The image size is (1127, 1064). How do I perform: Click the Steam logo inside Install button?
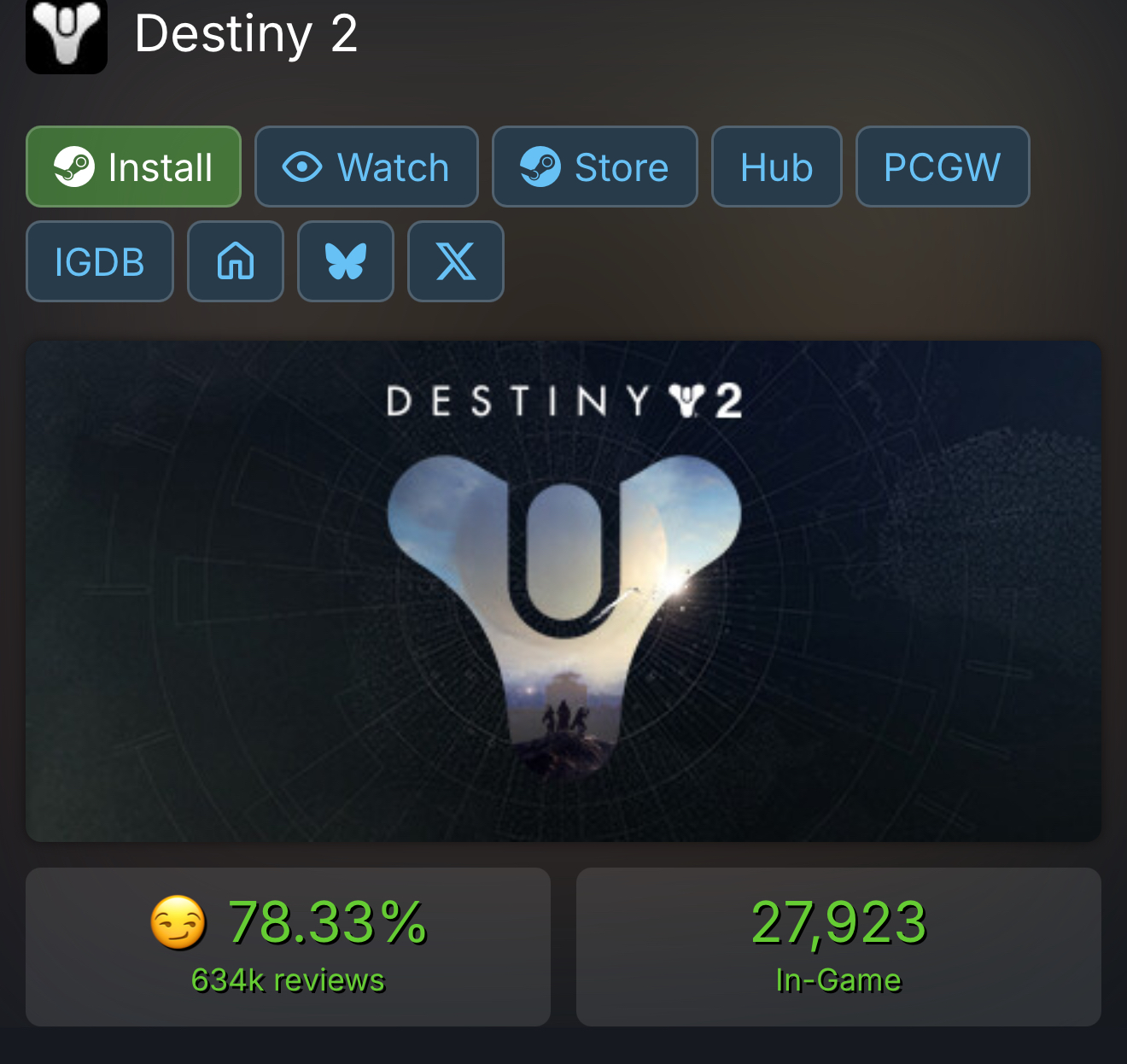(x=74, y=167)
